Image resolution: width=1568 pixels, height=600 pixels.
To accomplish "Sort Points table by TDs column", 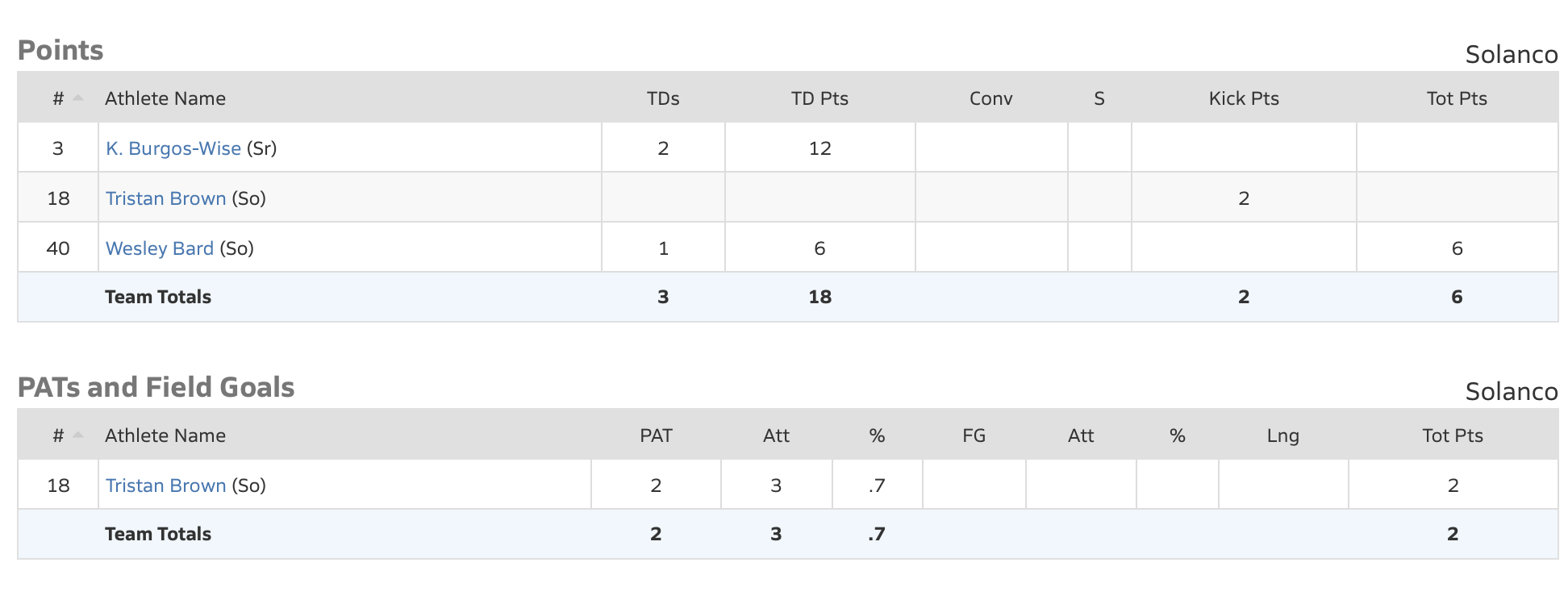I will click(663, 98).
